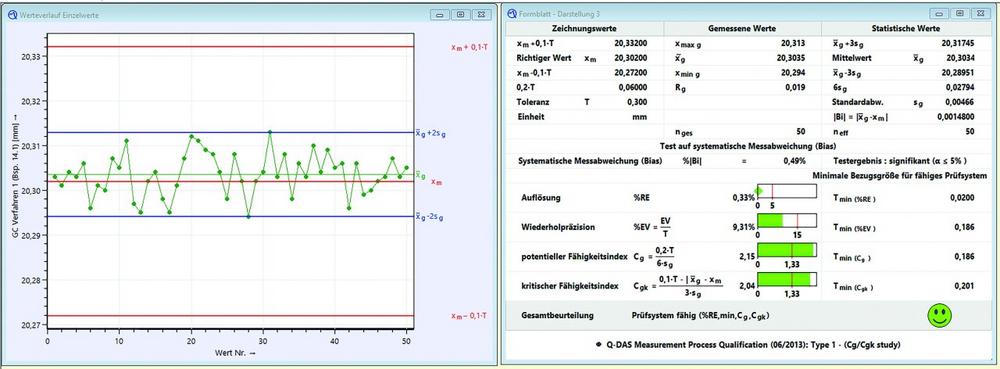Maximize the Formblatt Darstellung 3 window
This screenshot has width=1000, height=369.
(960, 13)
